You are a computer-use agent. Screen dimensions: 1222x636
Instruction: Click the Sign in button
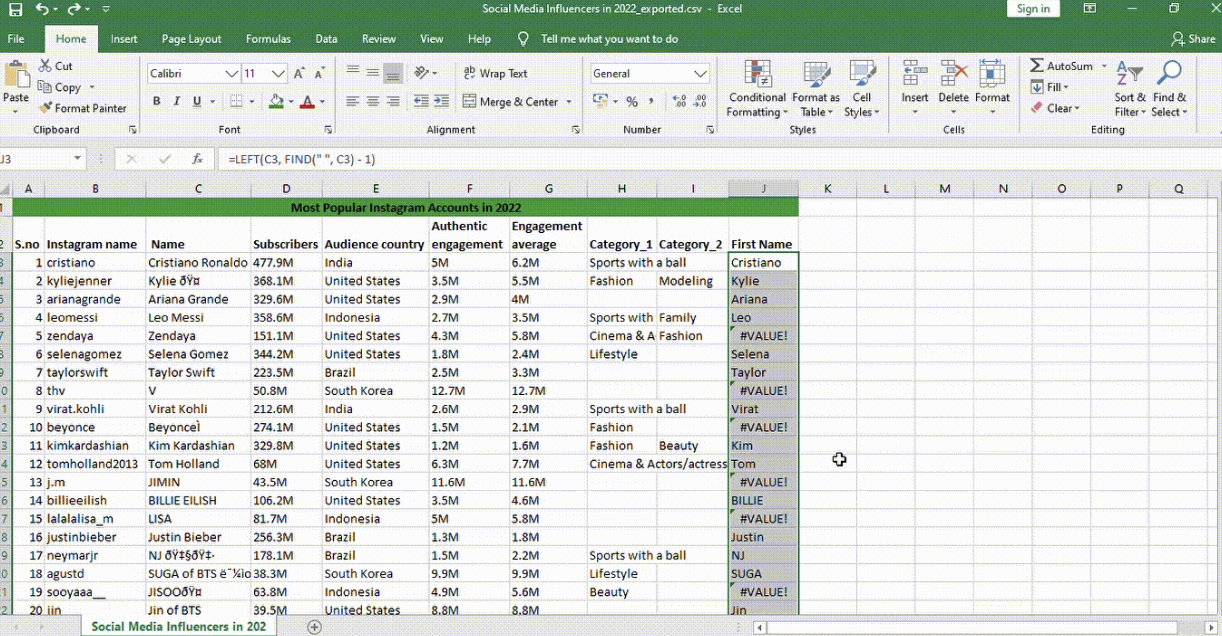pos(1033,8)
